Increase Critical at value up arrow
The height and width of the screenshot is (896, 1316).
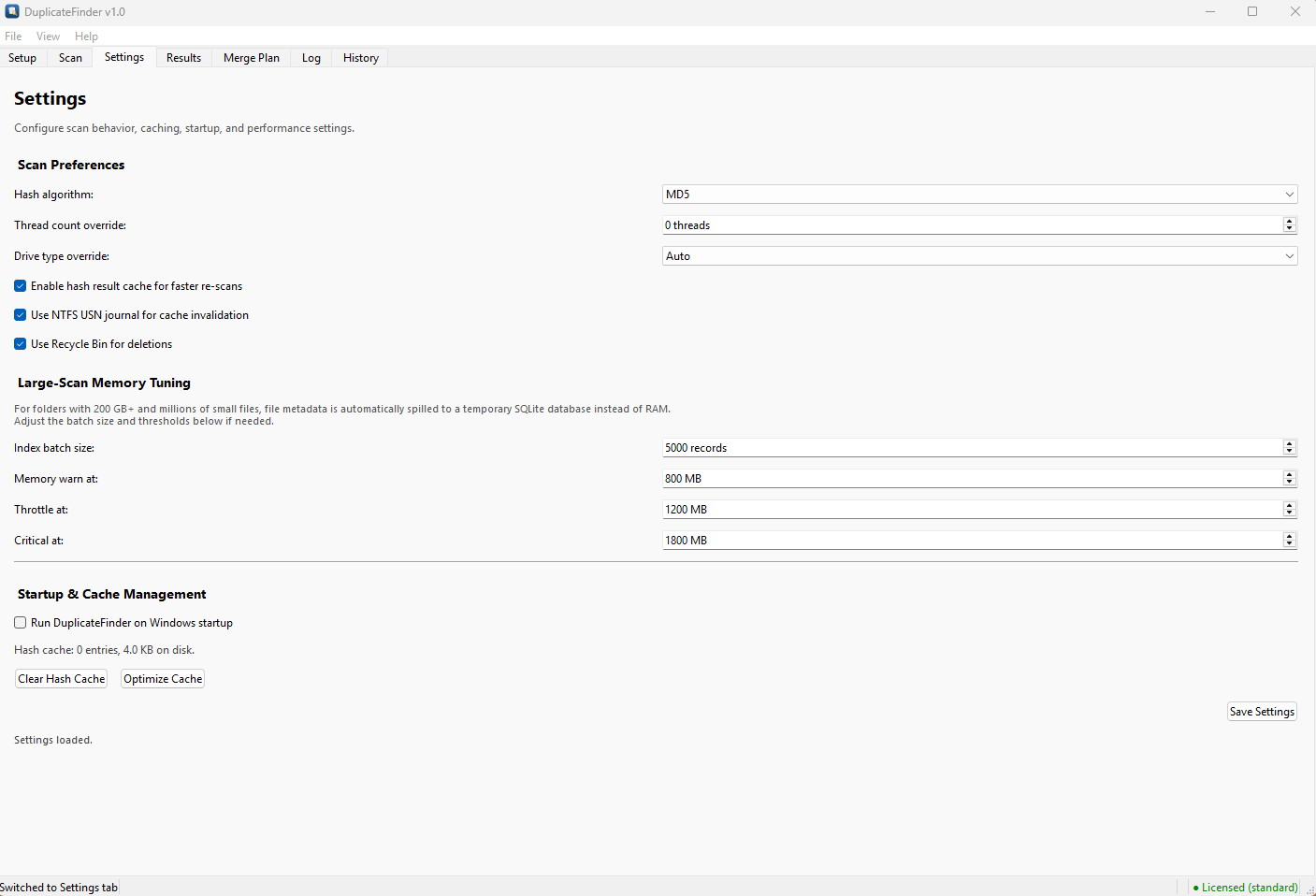[1290, 537]
